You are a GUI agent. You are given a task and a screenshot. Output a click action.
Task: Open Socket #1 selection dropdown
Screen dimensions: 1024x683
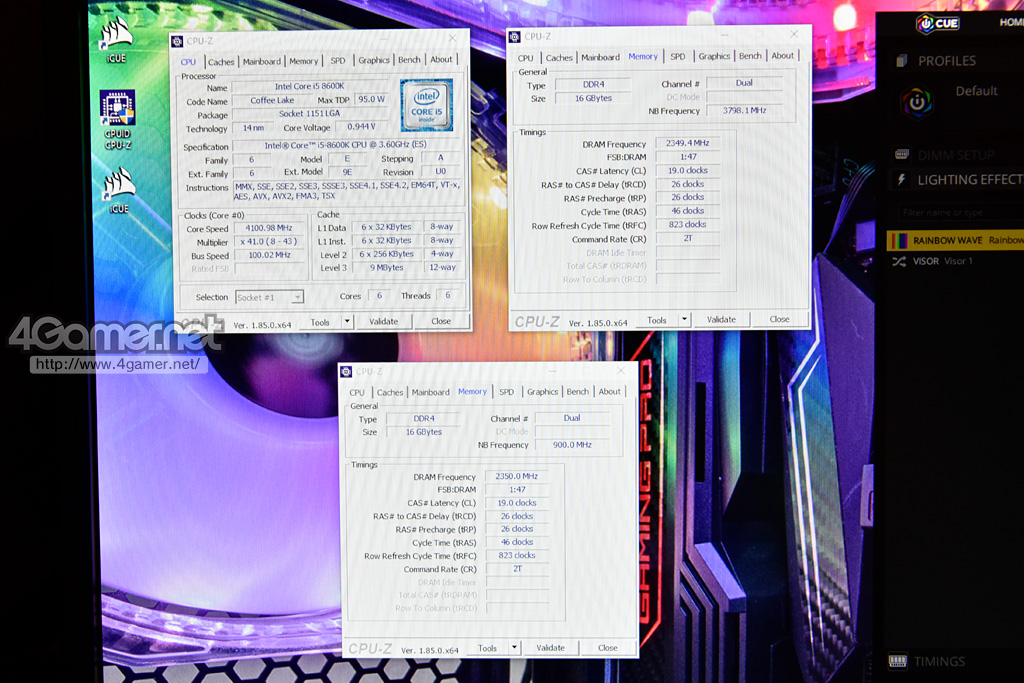tap(269, 297)
